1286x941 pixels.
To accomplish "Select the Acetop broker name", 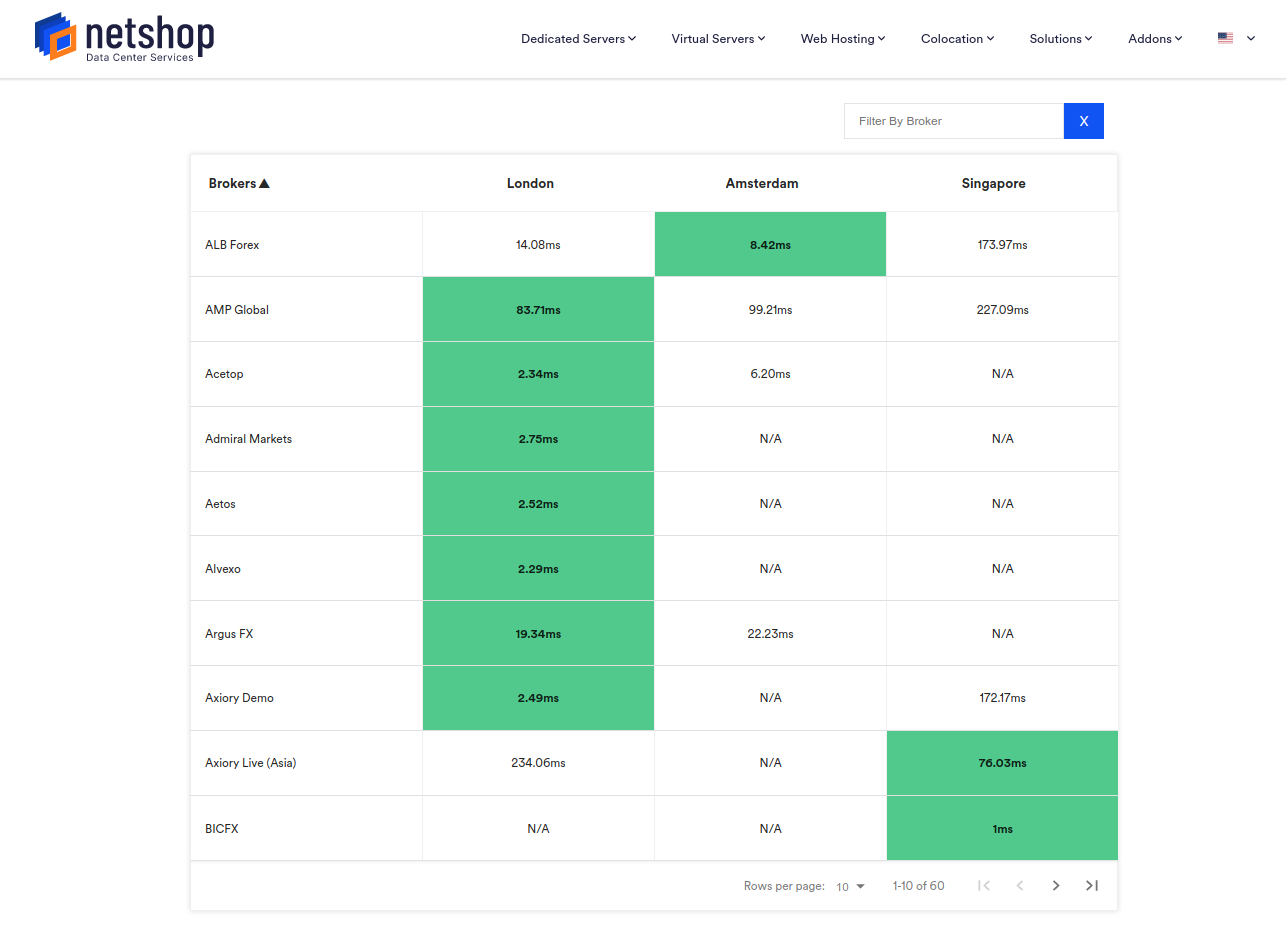I will click(x=224, y=374).
